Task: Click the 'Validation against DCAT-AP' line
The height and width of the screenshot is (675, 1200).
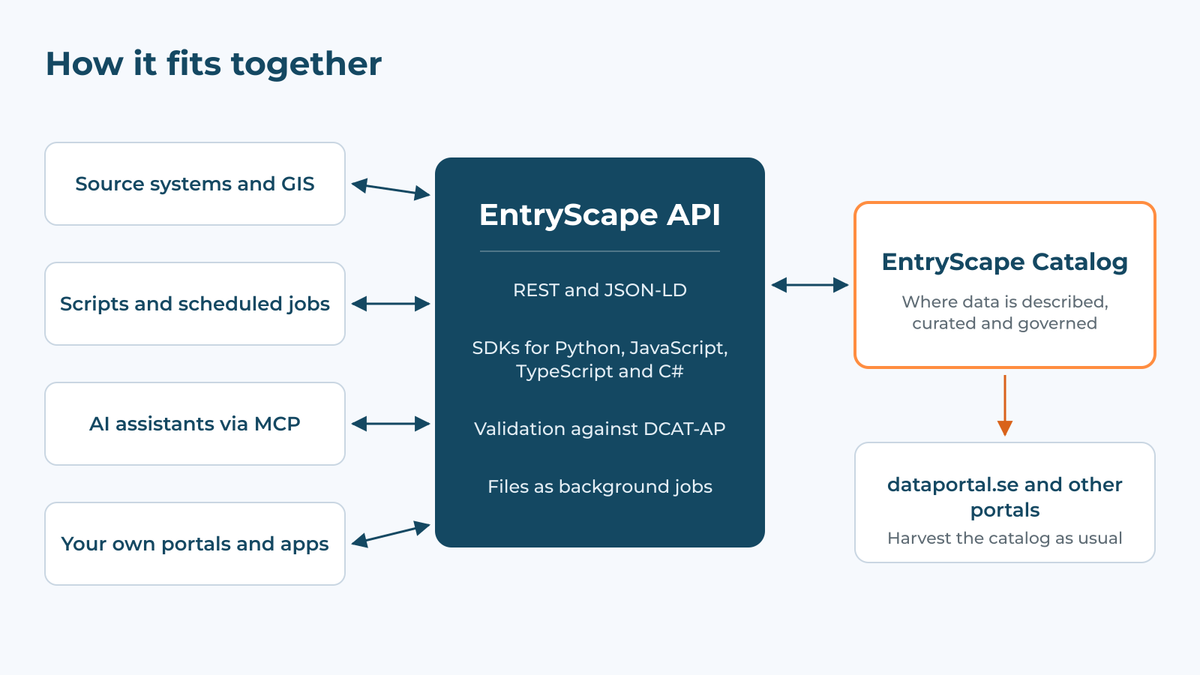Action: click(600, 429)
